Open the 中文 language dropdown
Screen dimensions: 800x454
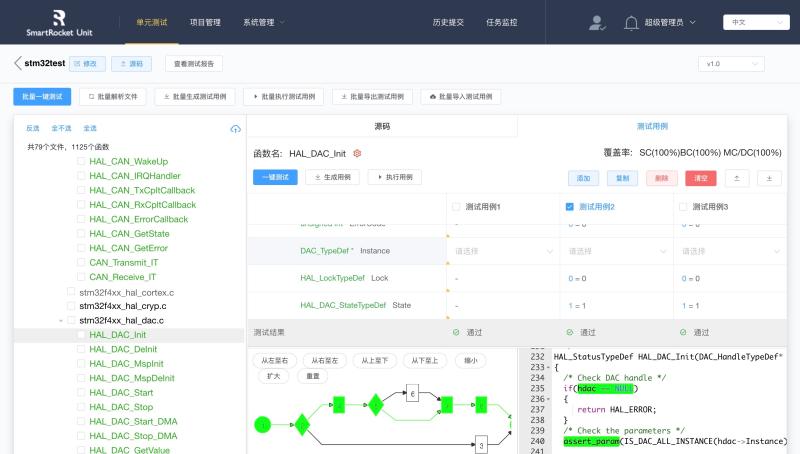[x=751, y=21]
